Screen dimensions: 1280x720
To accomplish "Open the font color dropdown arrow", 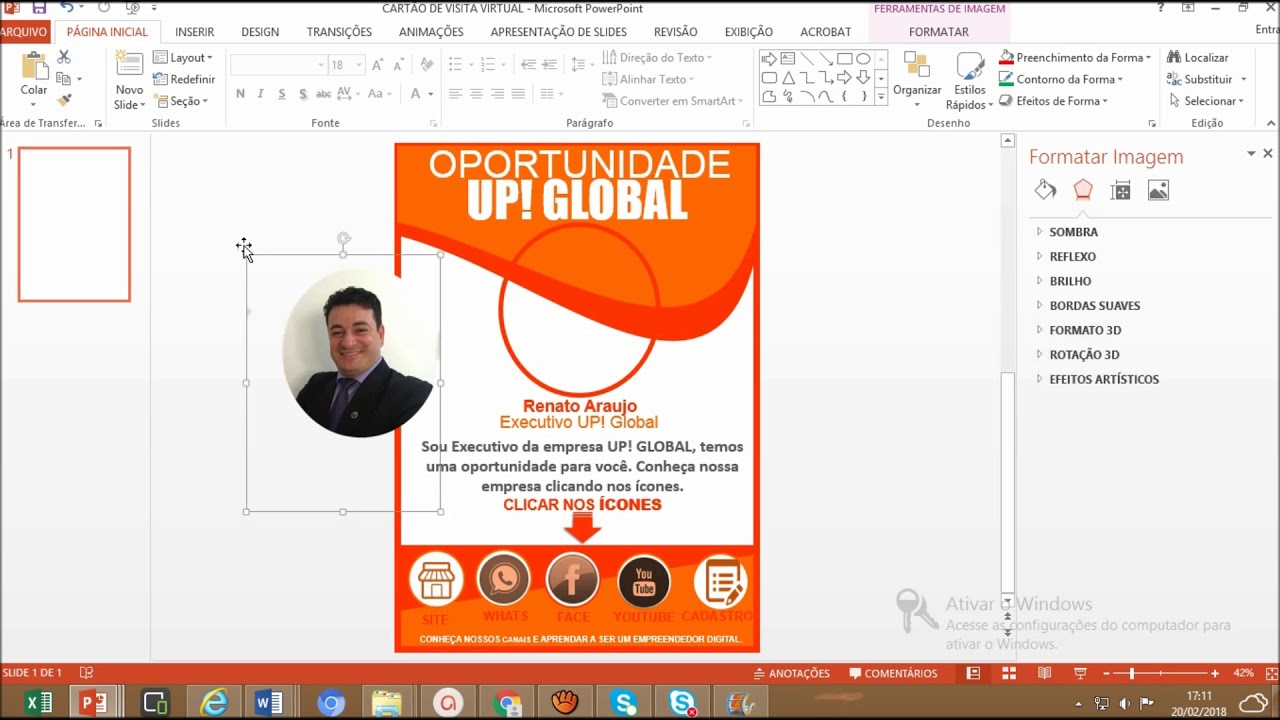I will point(431,94).
